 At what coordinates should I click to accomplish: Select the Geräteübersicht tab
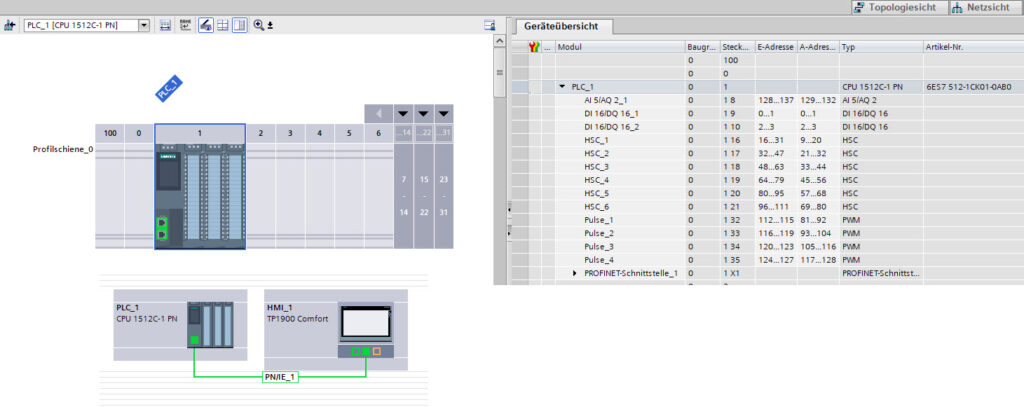pyautogui.click(x=562, y=27)
